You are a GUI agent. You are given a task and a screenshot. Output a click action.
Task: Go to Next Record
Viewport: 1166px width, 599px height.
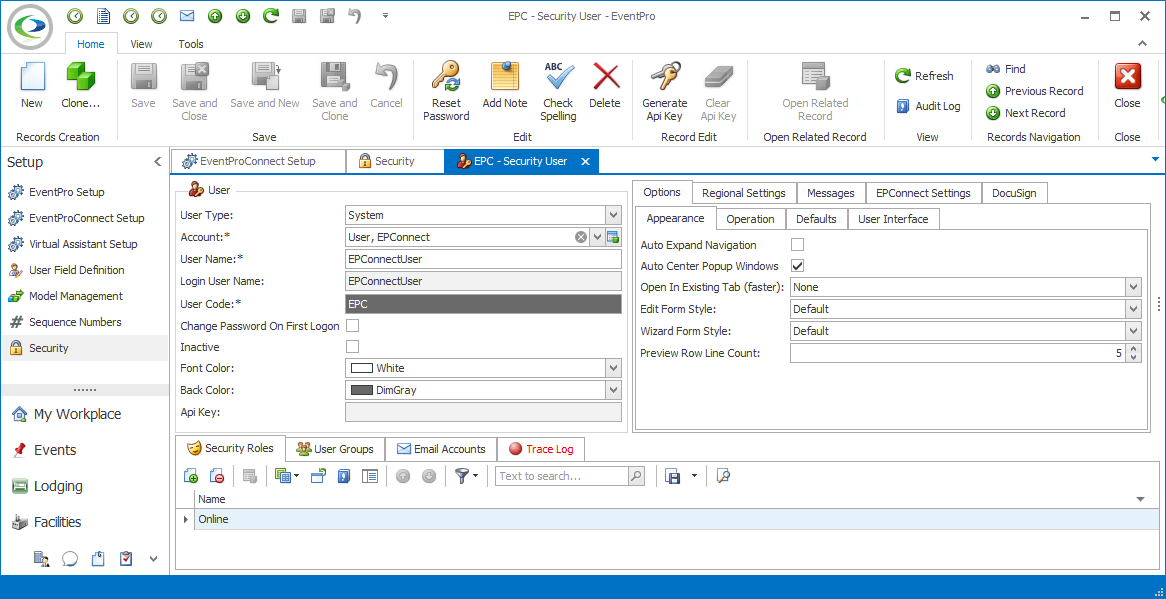[x=1025, y=113]
